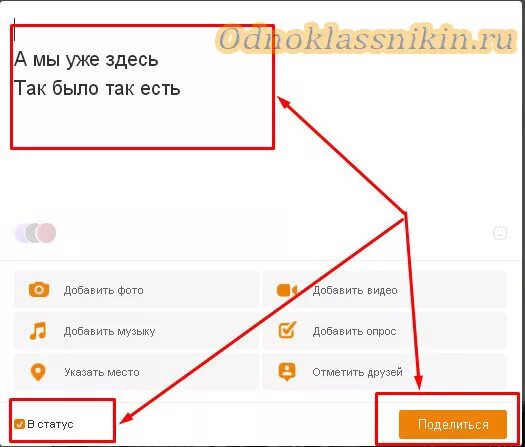Open «Указать место» option
The height and width of the screenshot is (447, 525).
pos(136,372)
